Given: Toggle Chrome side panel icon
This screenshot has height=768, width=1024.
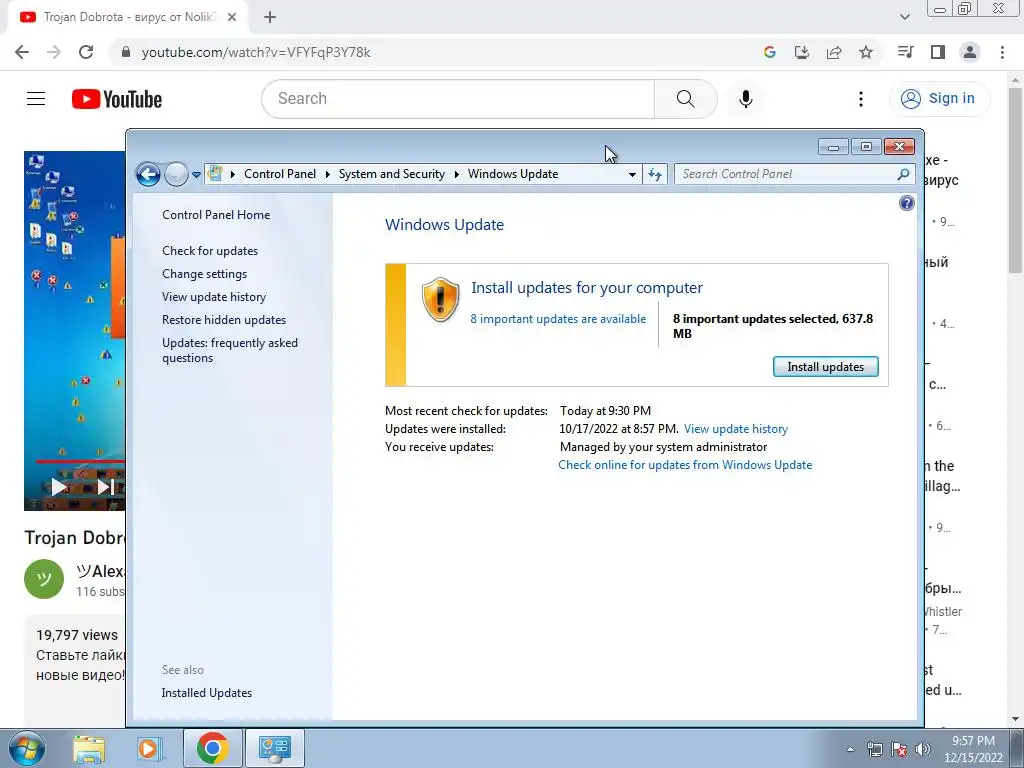Looking at the screenshot, I should [x=938, y=52].
